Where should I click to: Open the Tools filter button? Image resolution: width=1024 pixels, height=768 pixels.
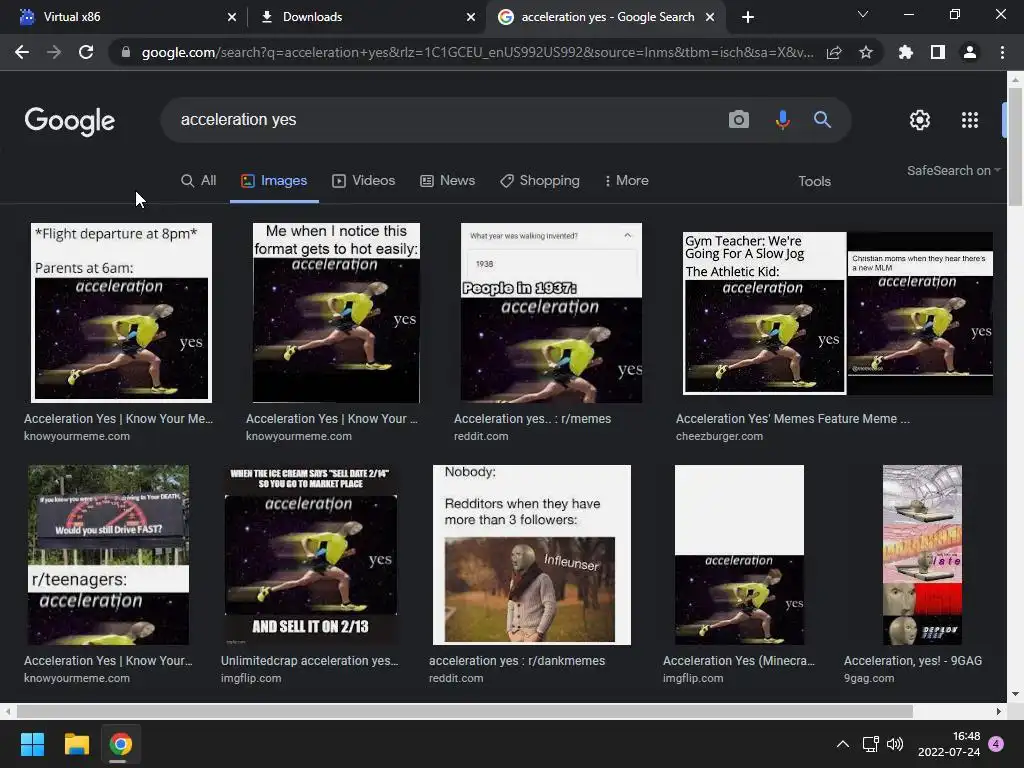pyautogui.click(x=814, y=181)
